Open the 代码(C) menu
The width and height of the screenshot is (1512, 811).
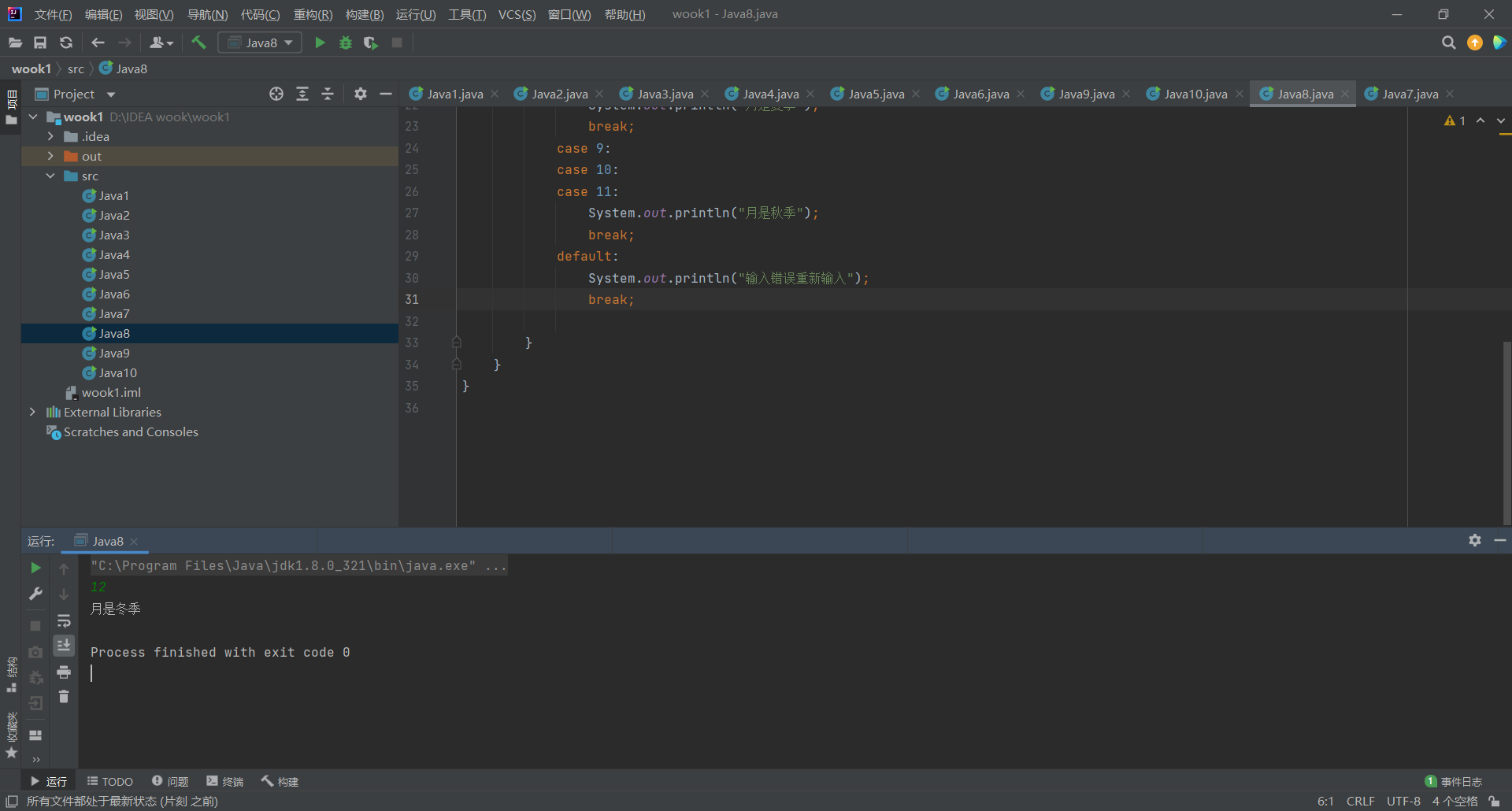pyautogui.click(x=260, y=14)
